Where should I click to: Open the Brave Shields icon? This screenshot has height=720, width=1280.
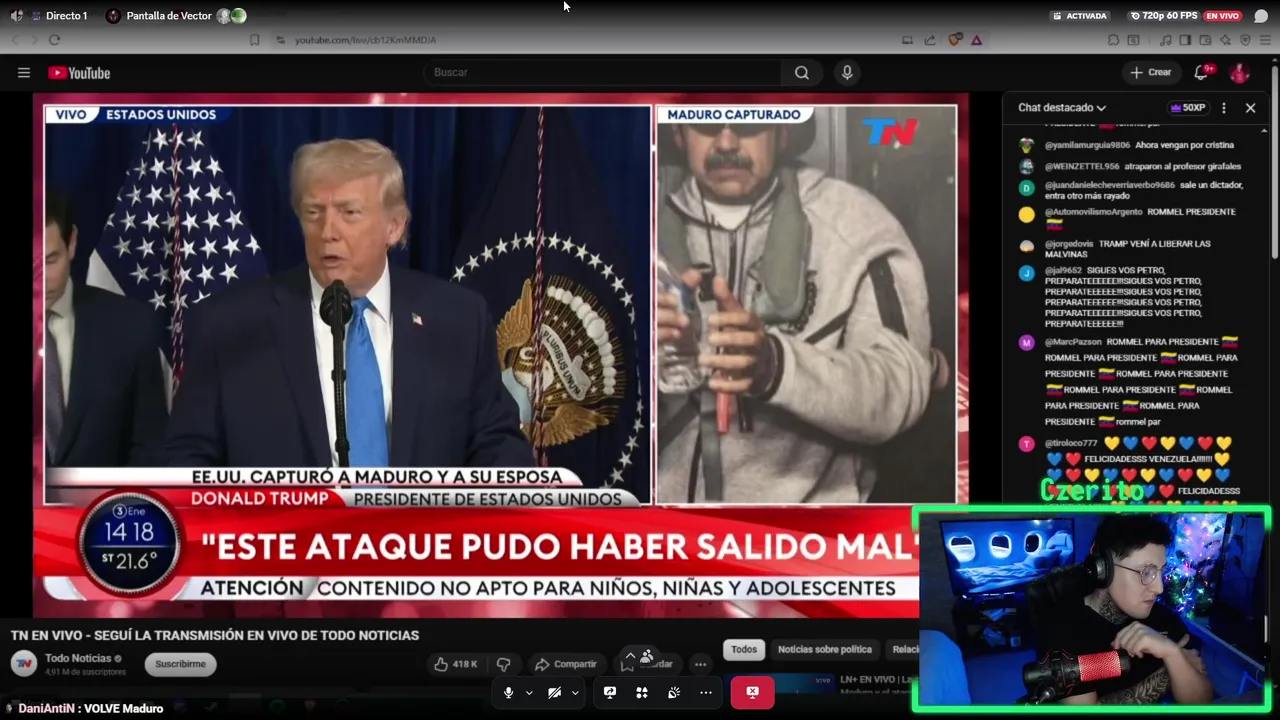click(x=955, y=40)
